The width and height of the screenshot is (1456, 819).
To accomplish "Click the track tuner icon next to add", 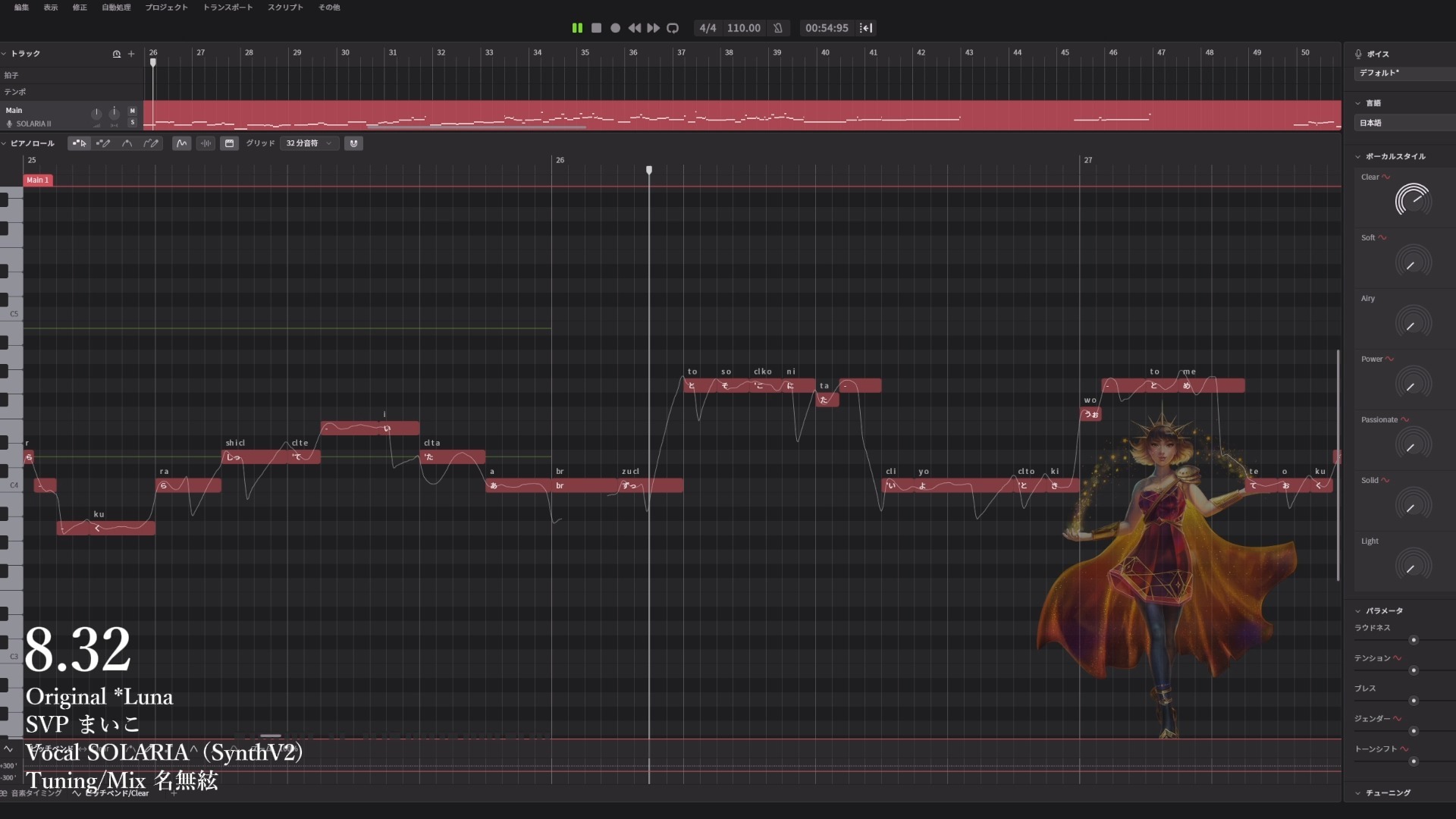I will point(117,54).
